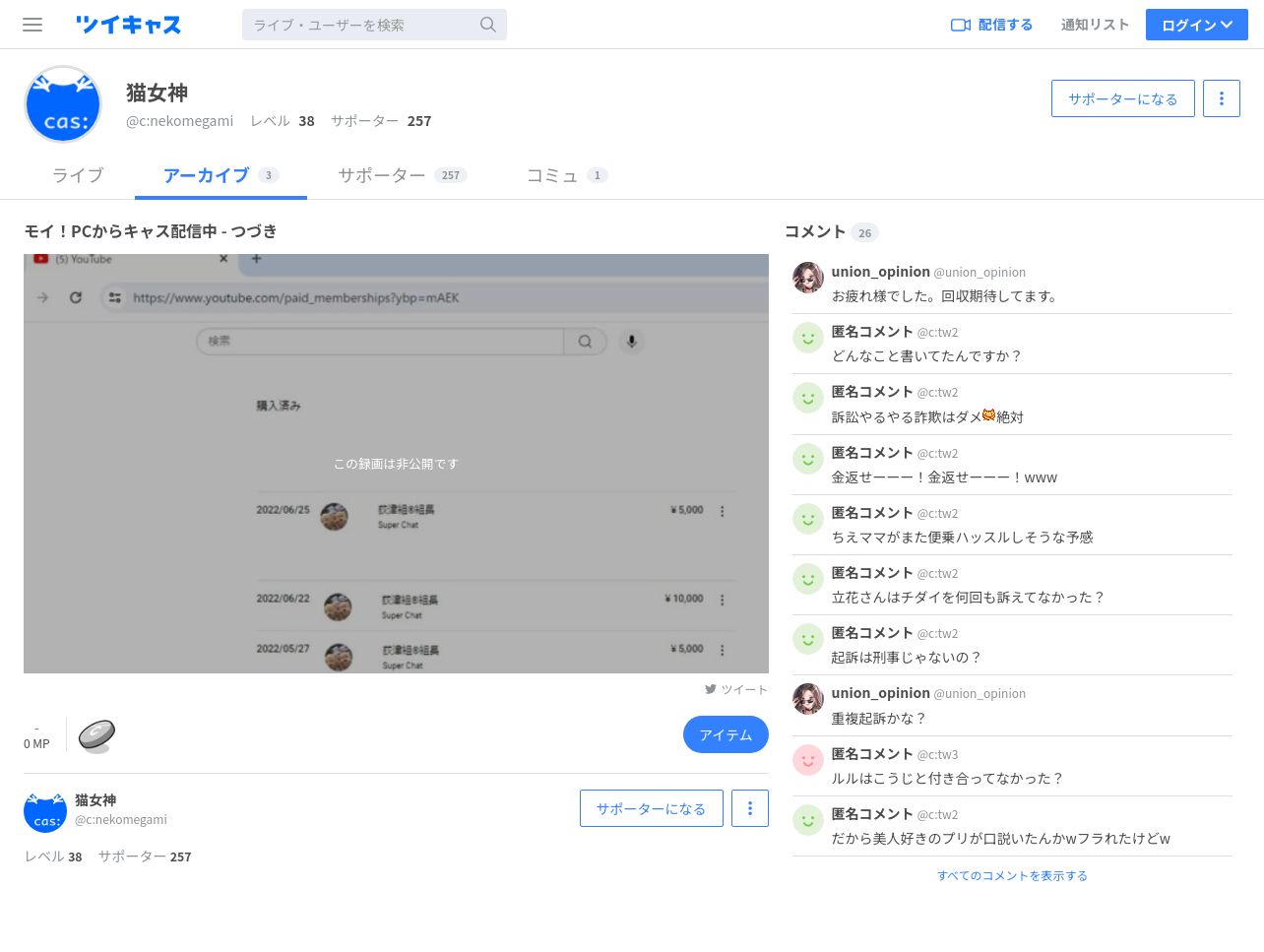Click the コメント count badge 26
This screenshot has height=952, width=1264.
click(864, 232)
